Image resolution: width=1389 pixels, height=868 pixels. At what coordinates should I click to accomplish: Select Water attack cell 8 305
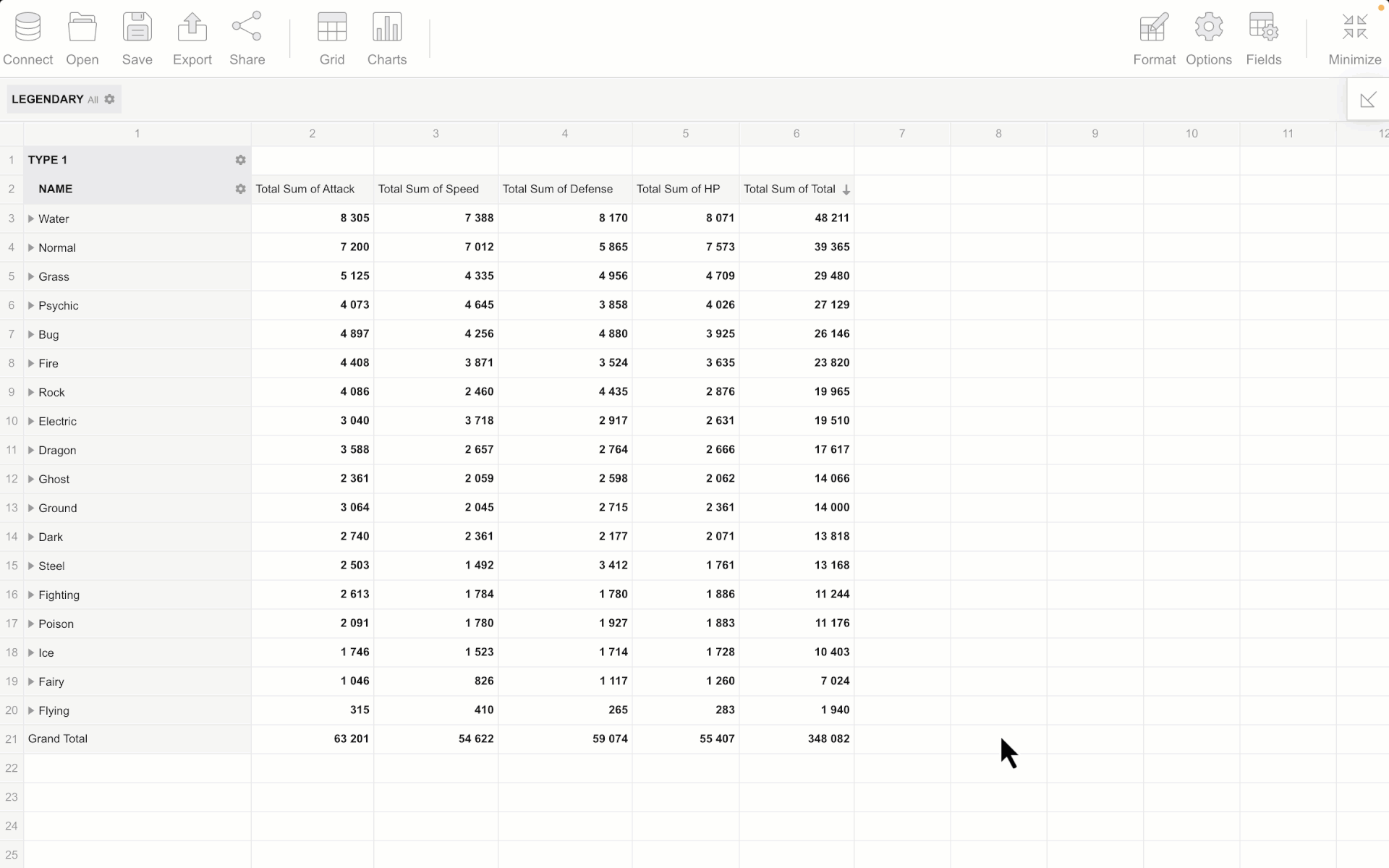tap(313, 218)
